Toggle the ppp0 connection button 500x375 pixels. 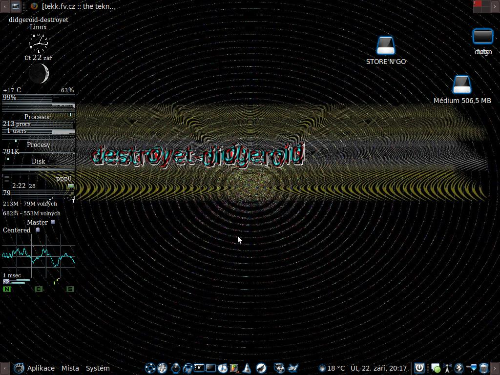[71, 186]
